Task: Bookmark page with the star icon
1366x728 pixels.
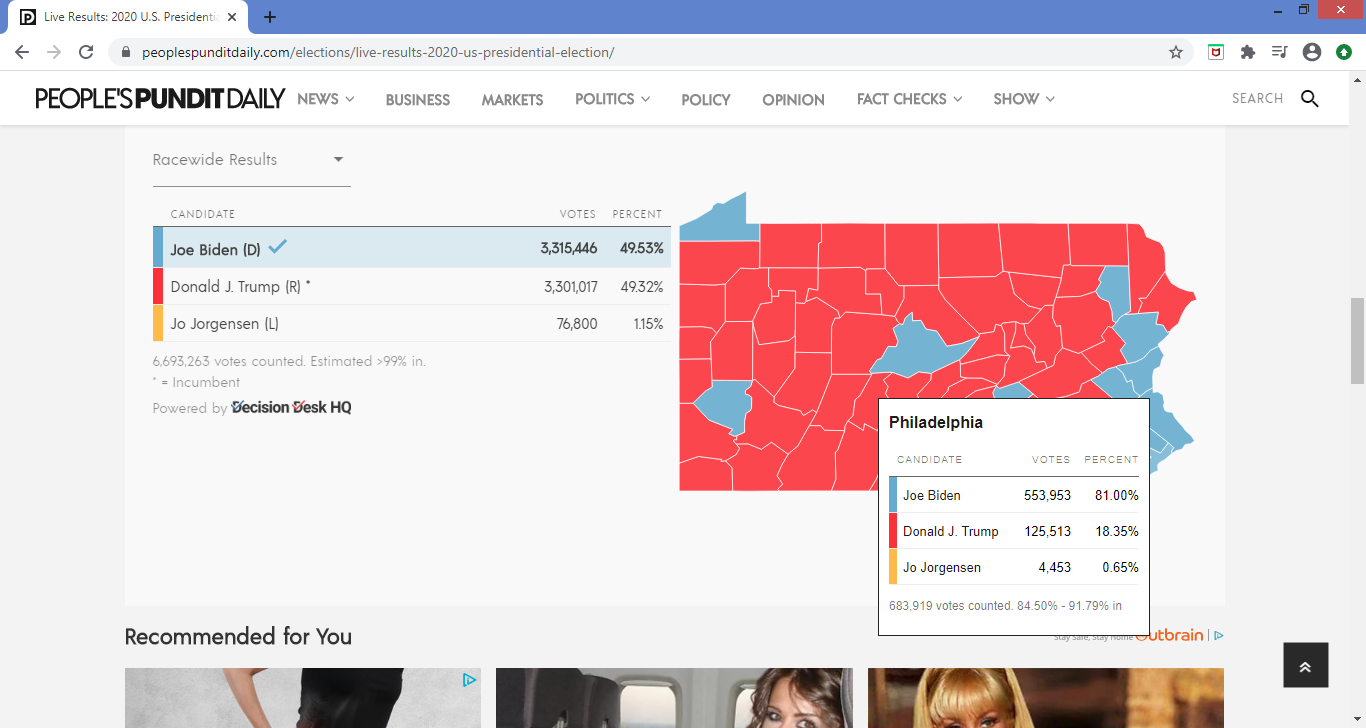Action: point(1176,52)
